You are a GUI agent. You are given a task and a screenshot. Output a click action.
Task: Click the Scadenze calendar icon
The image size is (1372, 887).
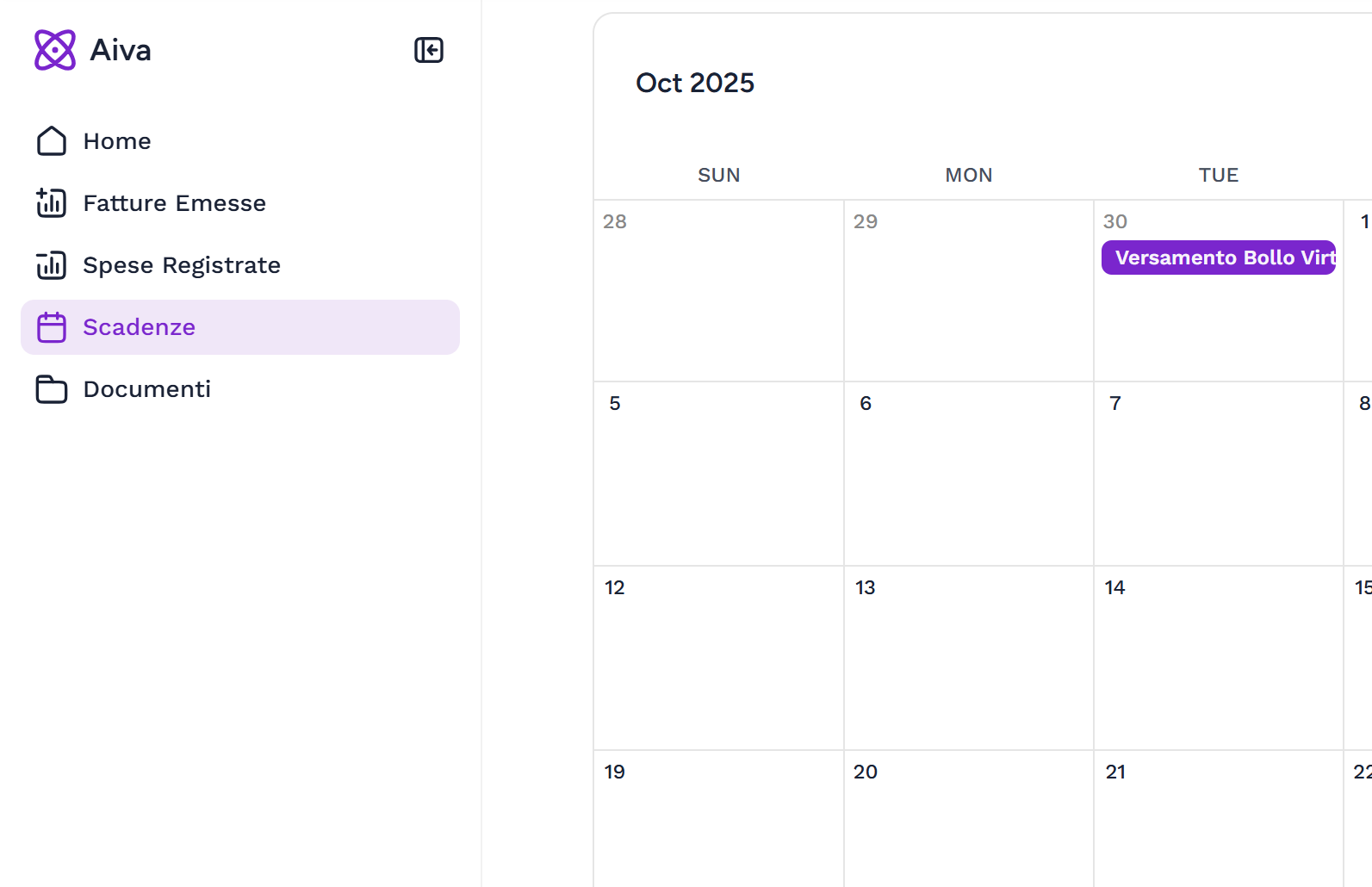click(x=52, y=327)
